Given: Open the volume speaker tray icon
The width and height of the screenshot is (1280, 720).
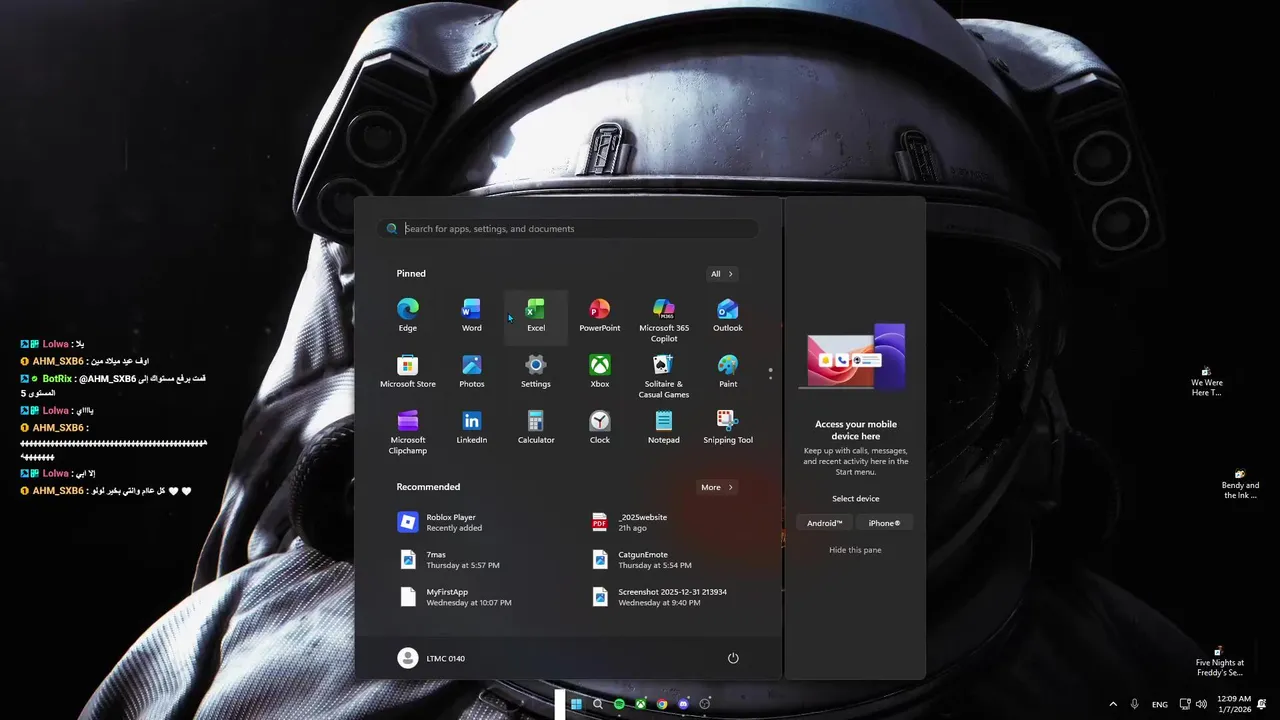Looking at the screenshot, I should coord(1201,704).
